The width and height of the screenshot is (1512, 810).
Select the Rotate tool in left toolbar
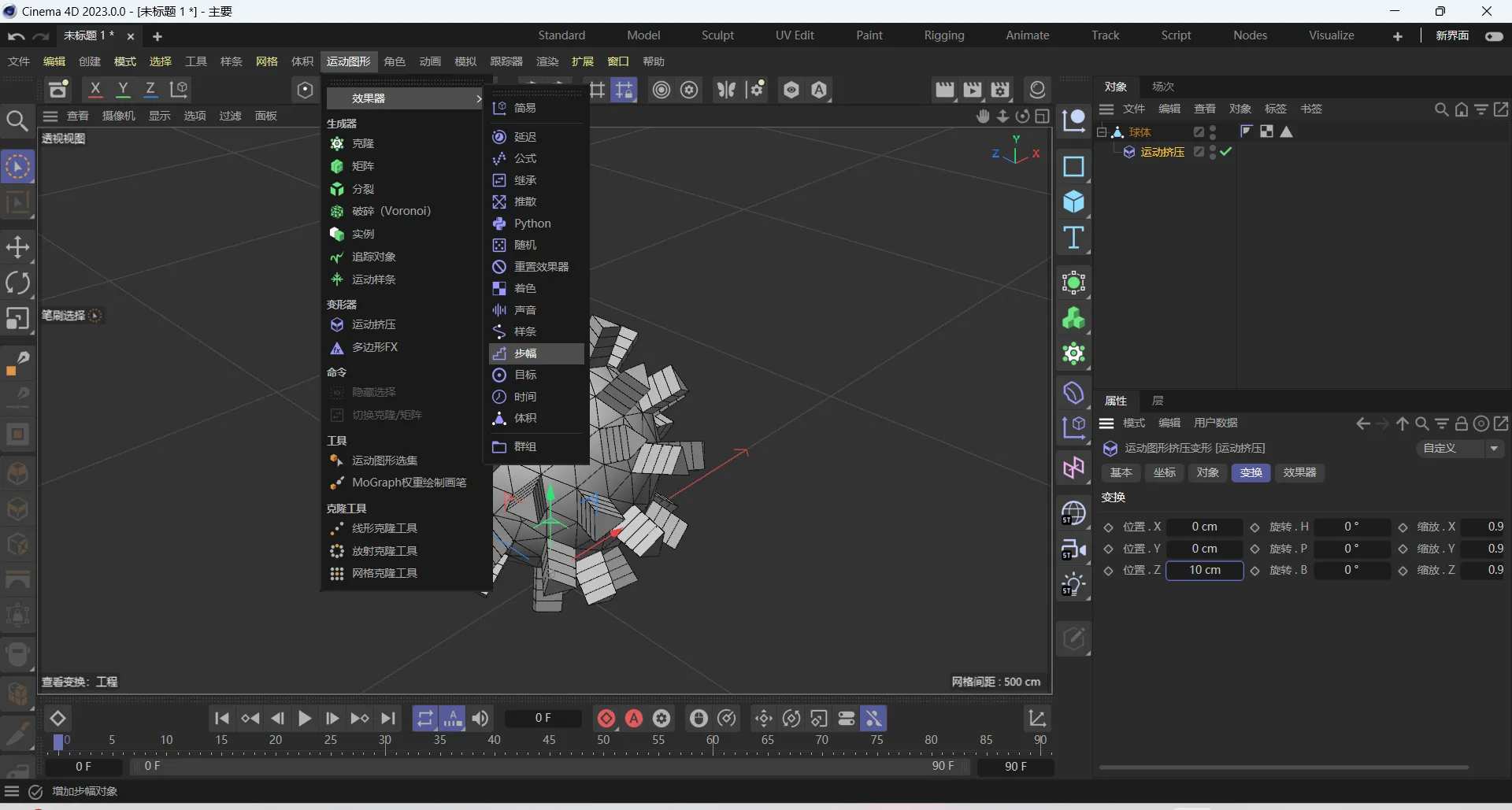click(17, 283)
